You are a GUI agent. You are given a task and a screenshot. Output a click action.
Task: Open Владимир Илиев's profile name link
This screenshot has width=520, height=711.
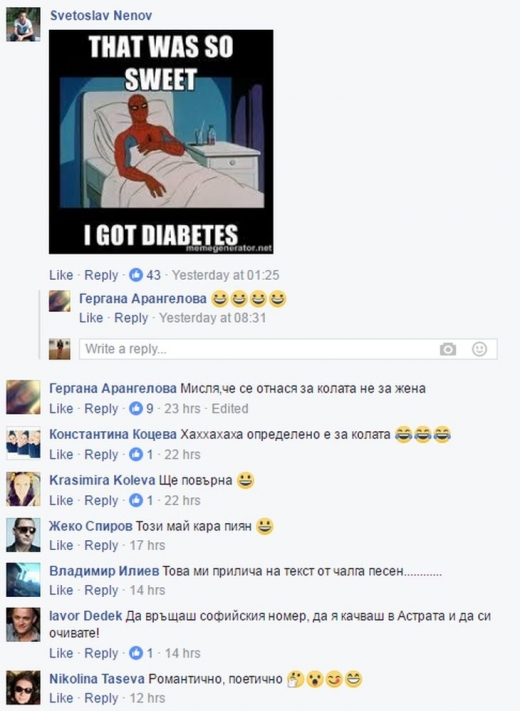pos(104,571)
